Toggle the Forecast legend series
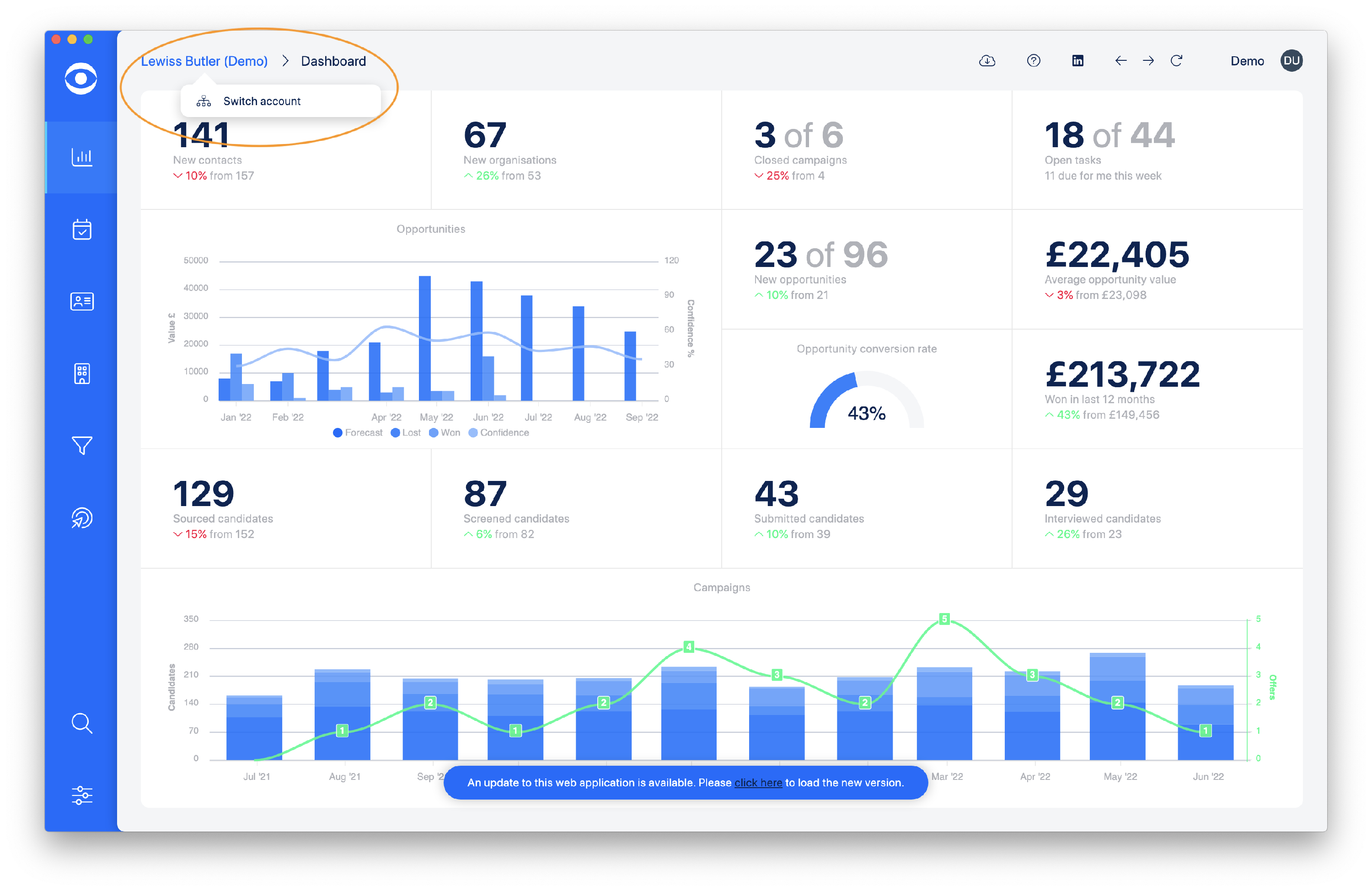 click(x=358, y=433)
